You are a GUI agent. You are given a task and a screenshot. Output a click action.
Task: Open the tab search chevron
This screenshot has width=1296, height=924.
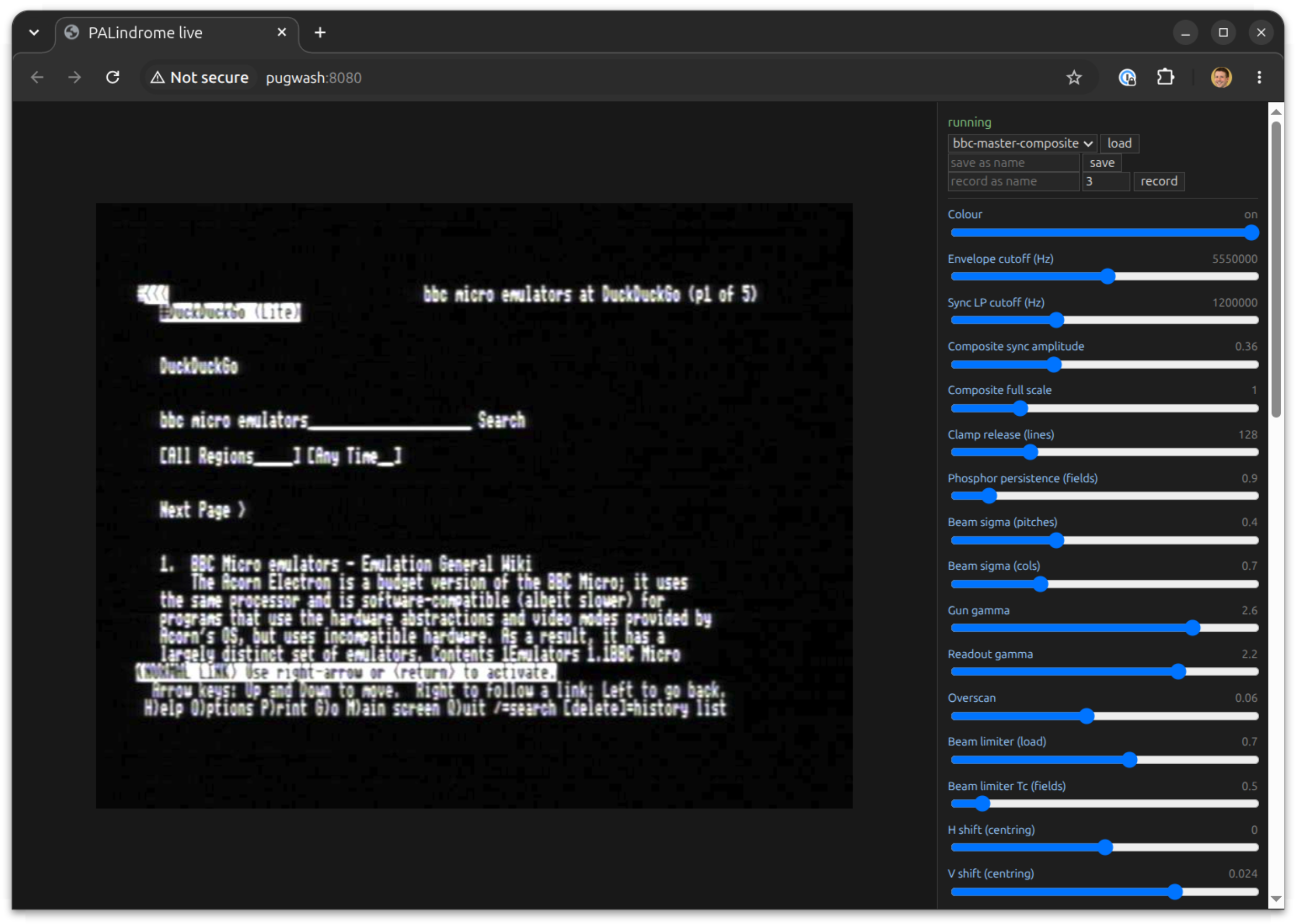[34, 33]
